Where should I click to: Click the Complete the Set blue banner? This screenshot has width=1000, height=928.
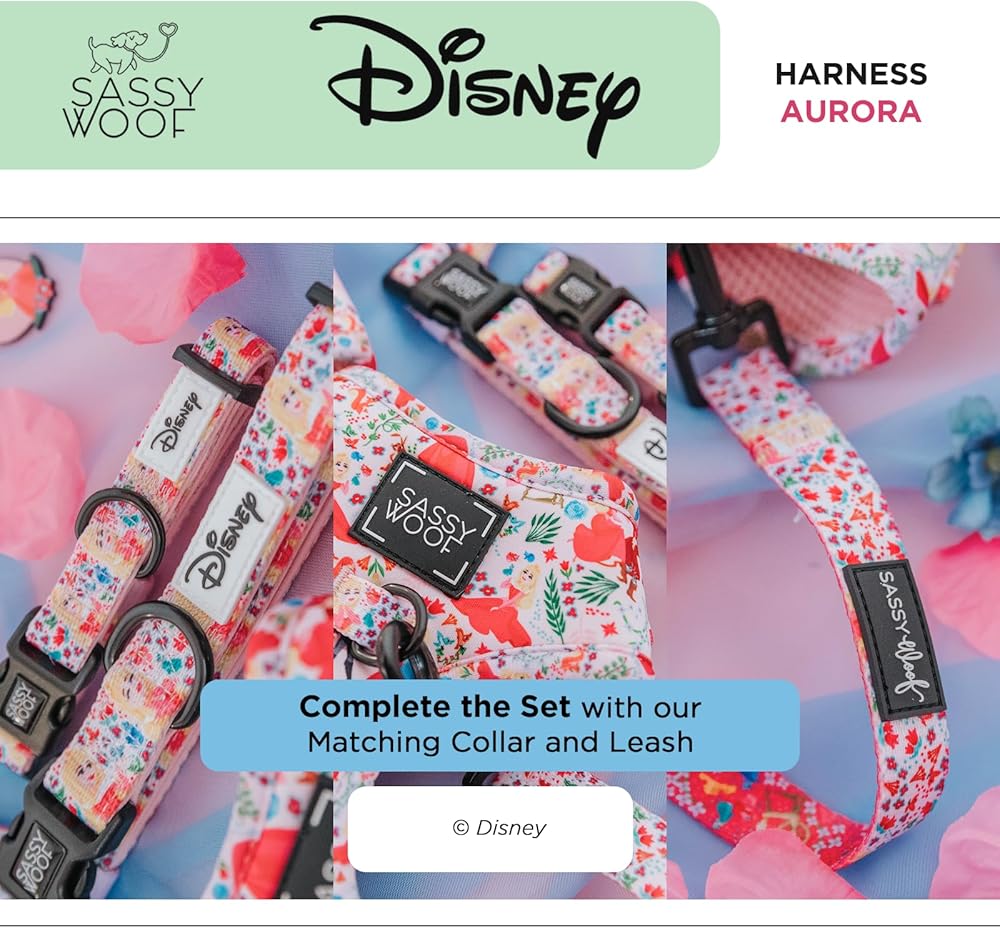pyautogui.click(x=500, y=726)
